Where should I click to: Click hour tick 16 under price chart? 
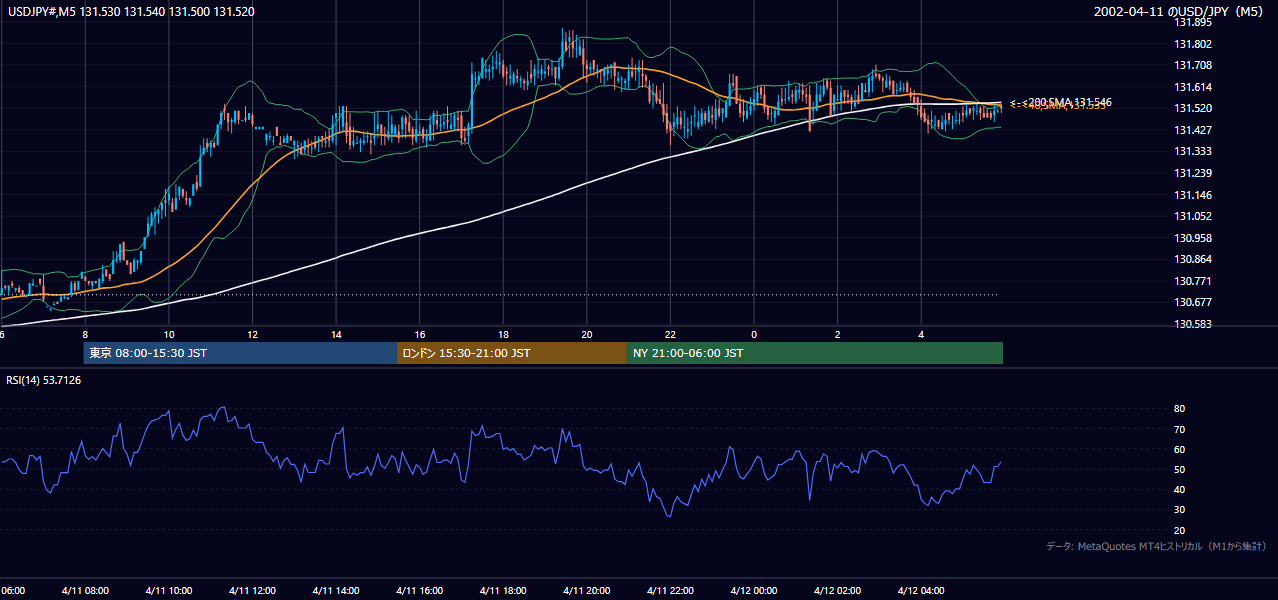tap(420, 335)
